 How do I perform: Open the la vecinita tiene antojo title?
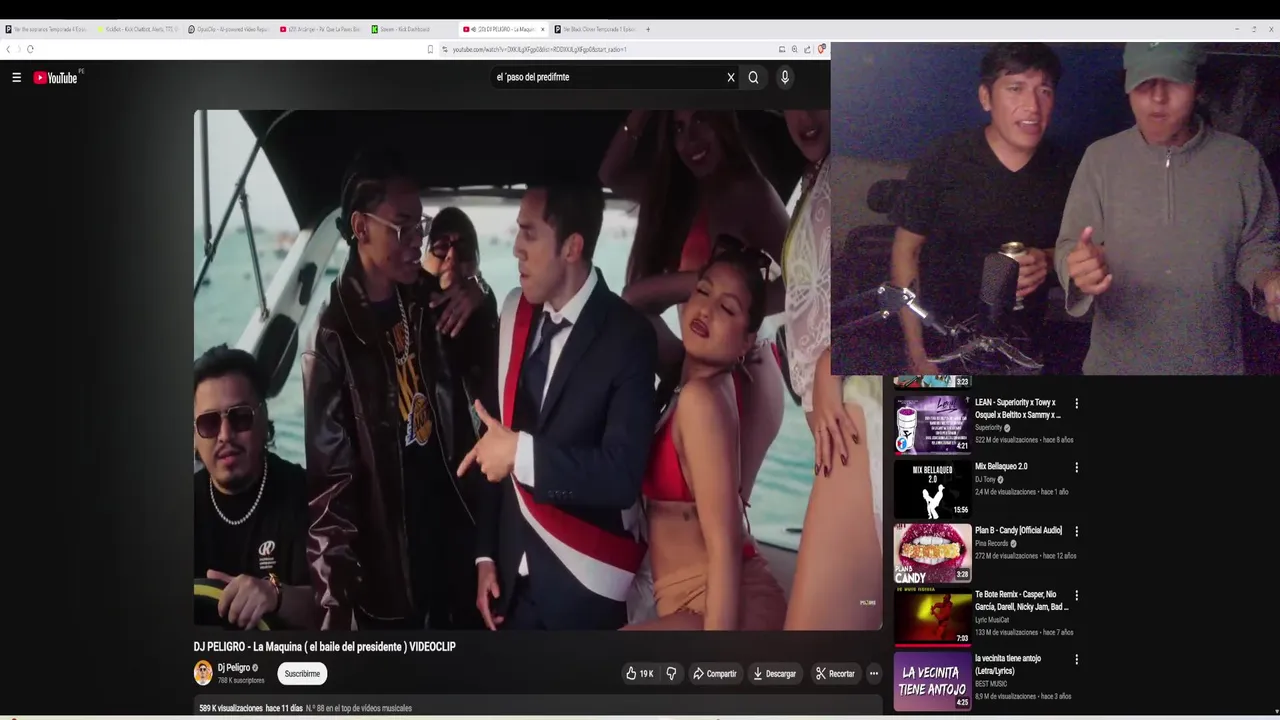(1008, 664)
